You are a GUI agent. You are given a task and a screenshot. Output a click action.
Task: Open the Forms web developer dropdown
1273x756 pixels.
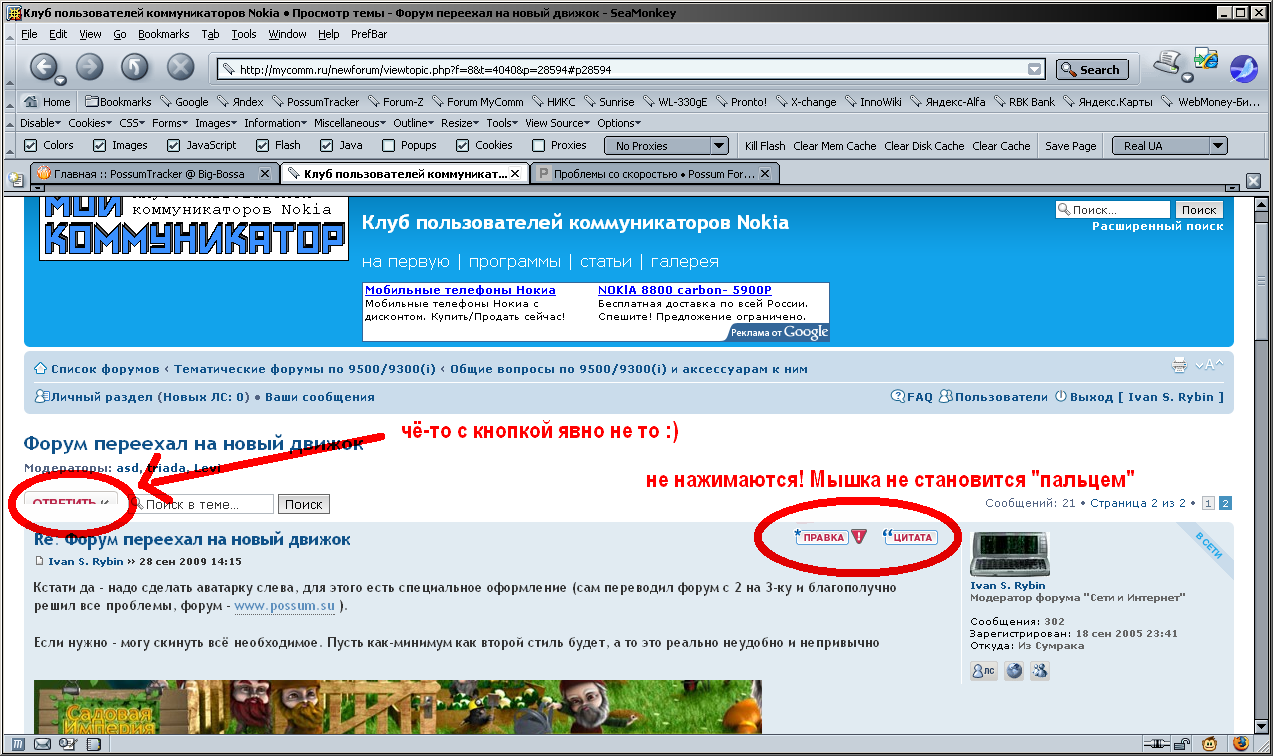170,123
